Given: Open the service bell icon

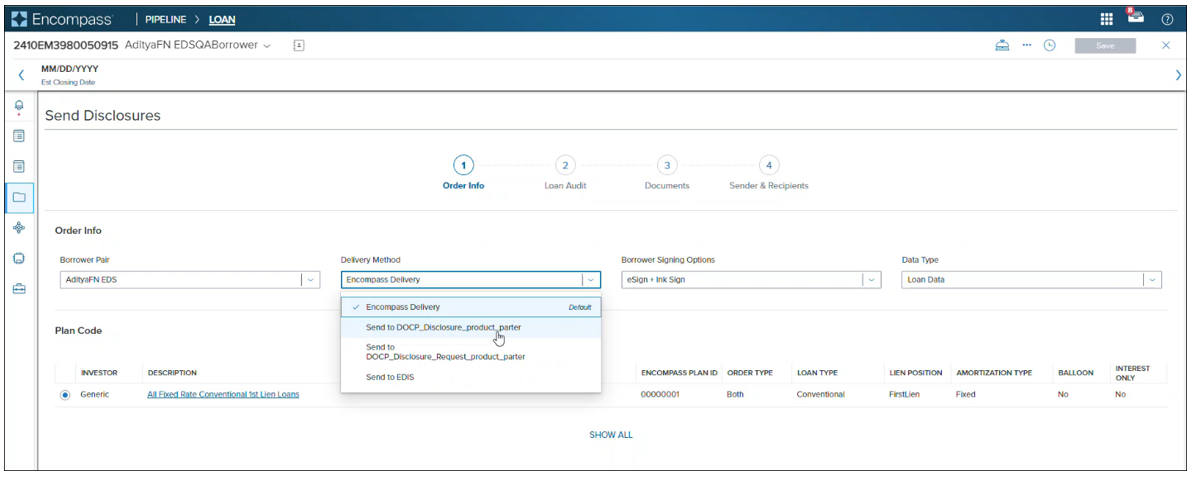Looking at the screenshot, I should coord(1002,46).
